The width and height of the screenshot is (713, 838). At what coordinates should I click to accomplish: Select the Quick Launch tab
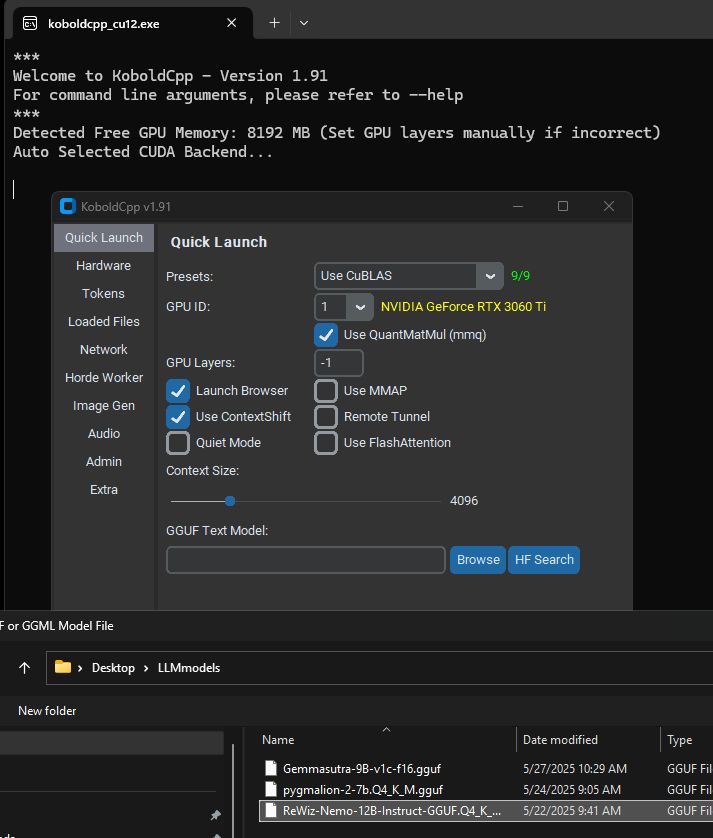104,238
